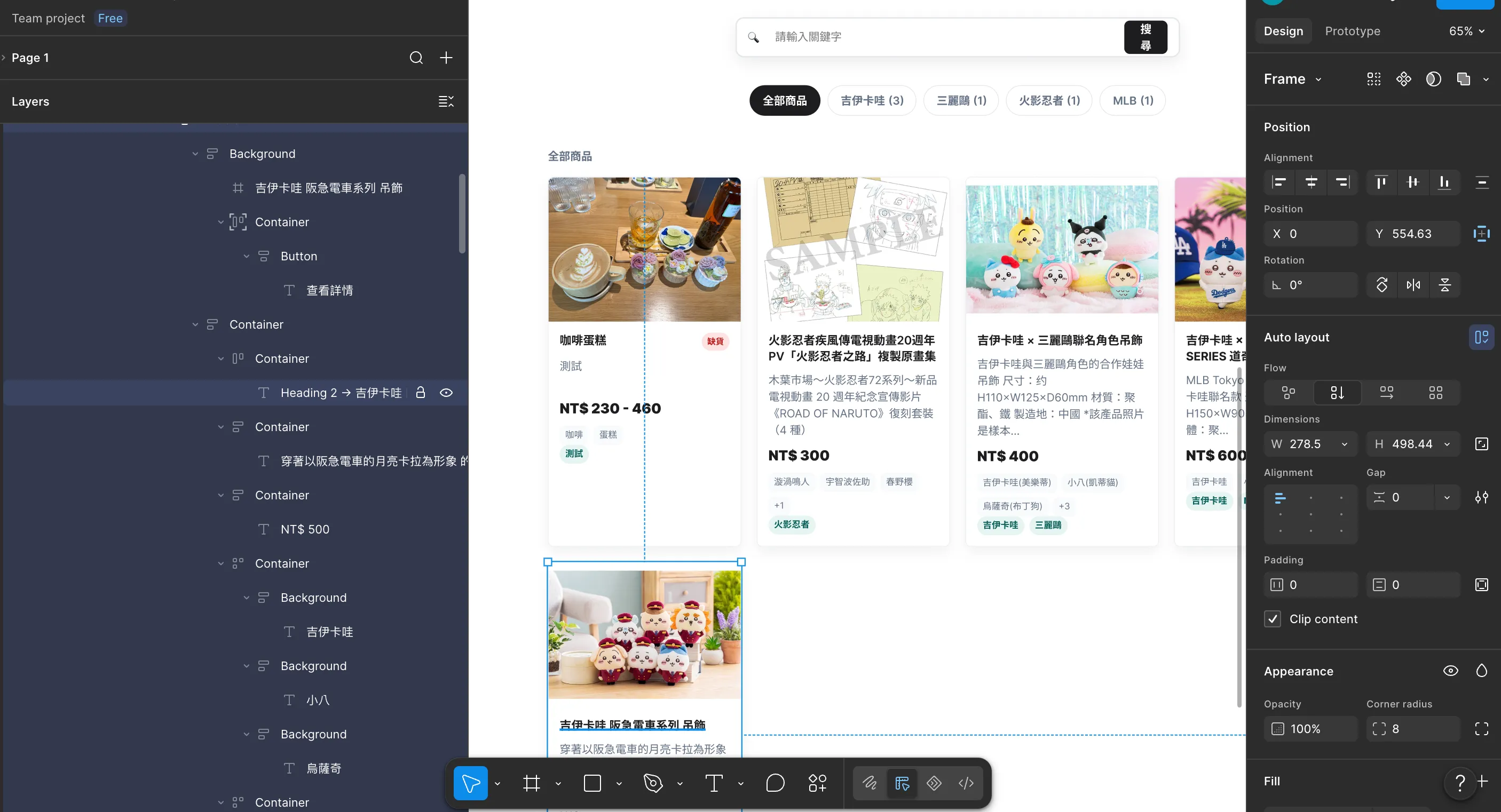Open the height sizing dropdown
Image resolution: width=1501 pixels, height=812 pixels.
tap(1446, 444)
